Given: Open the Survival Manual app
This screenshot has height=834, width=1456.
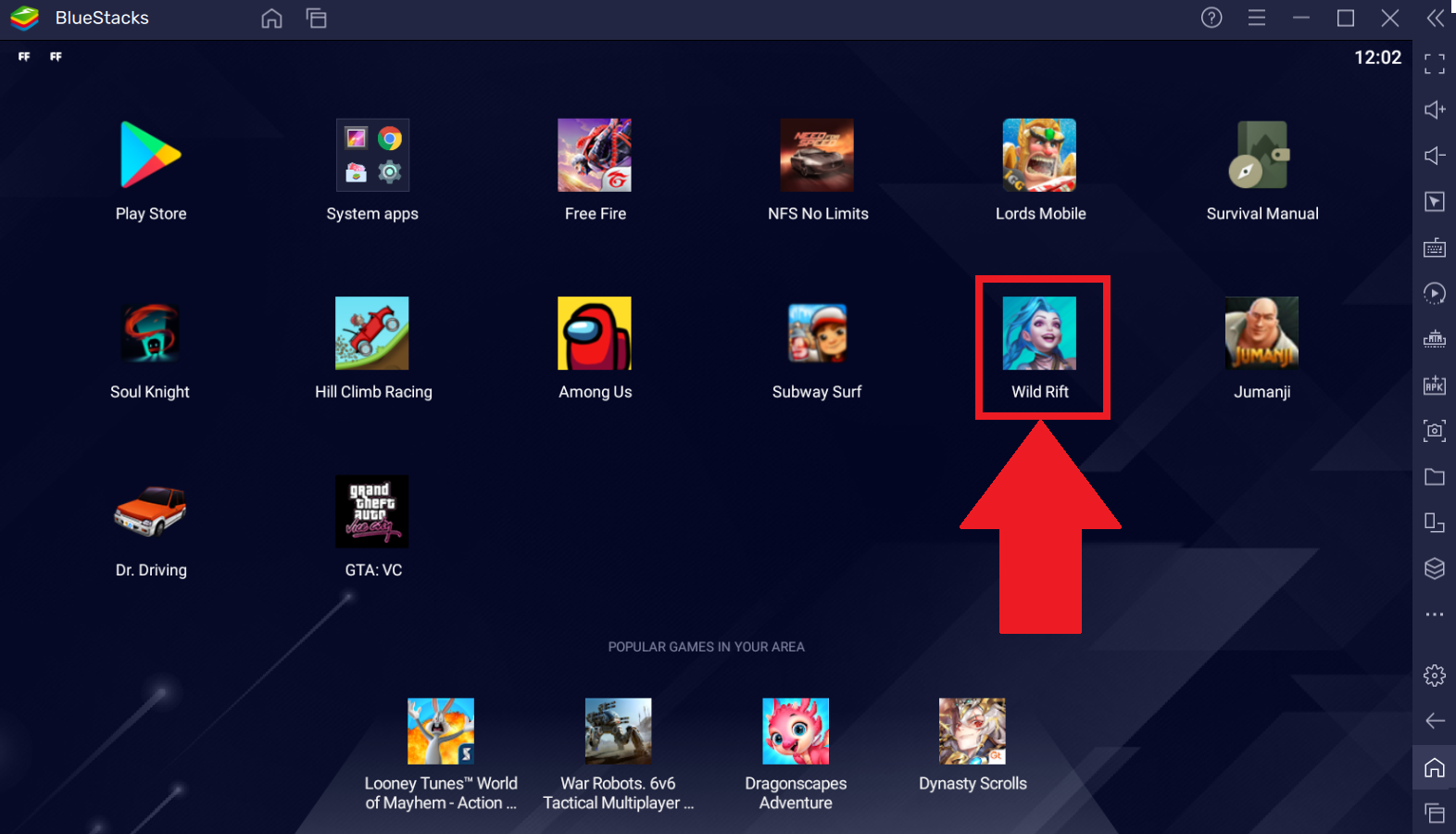Looking at the screenshot, I should (1261, 156).
